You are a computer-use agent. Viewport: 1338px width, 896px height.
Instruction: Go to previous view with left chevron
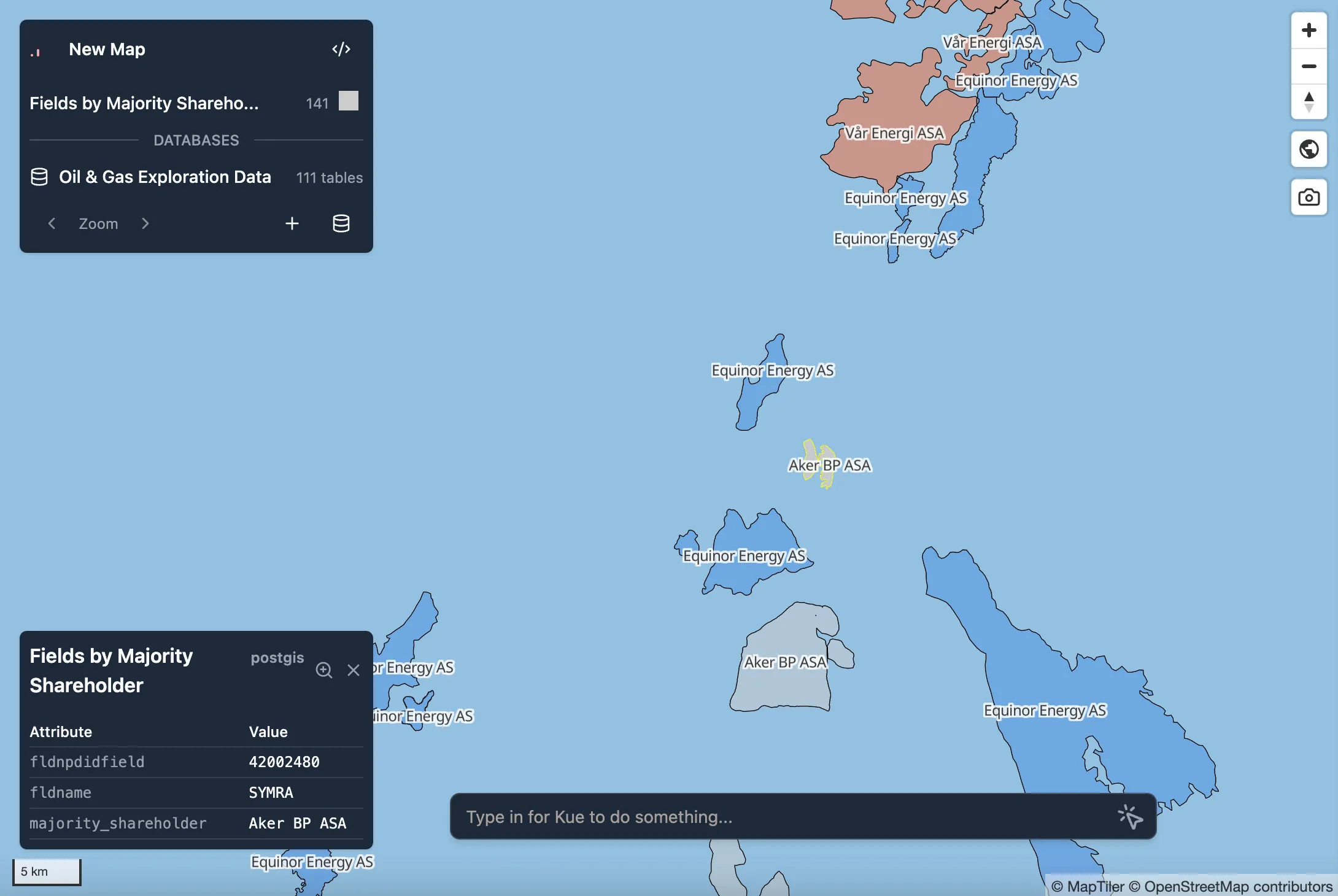(52, 223)
